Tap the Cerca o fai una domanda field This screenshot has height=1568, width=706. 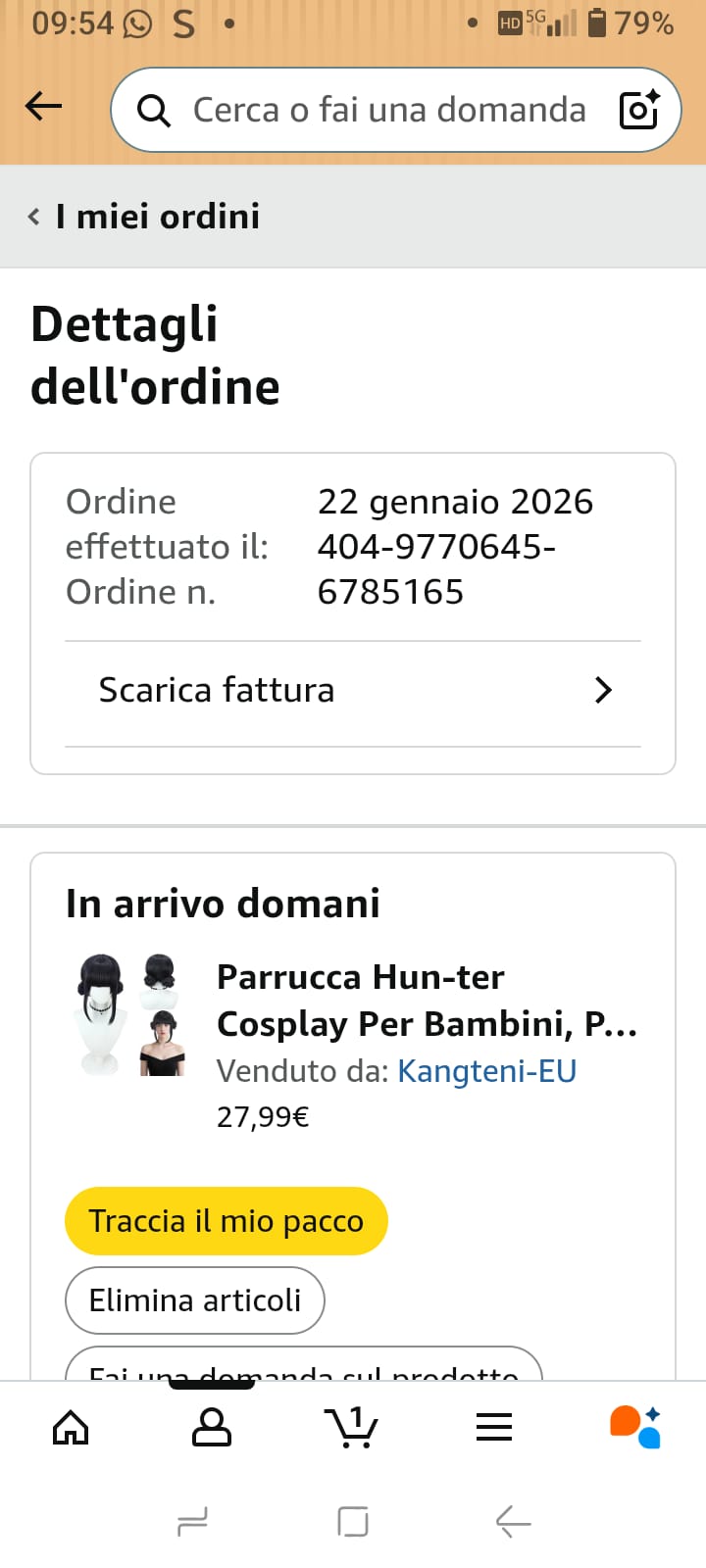coord(388,110)
